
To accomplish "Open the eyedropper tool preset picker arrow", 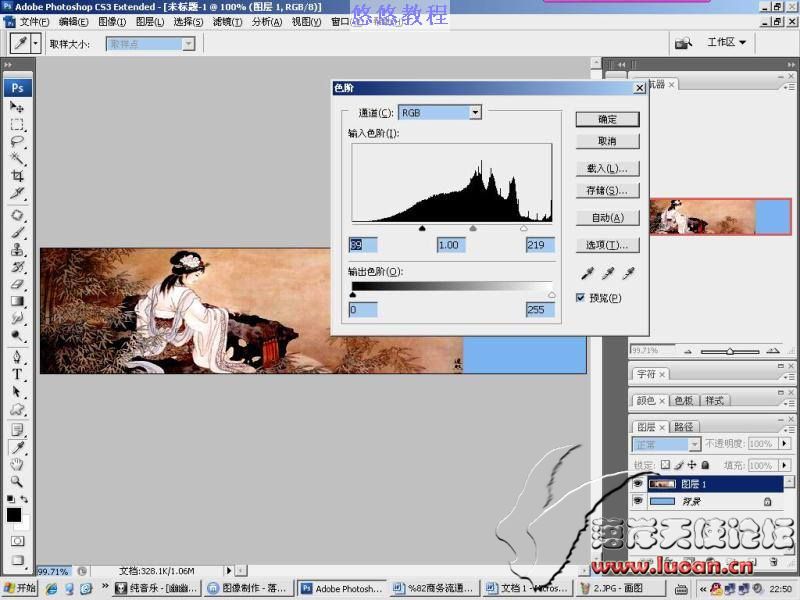I will [x=36, y=43].
